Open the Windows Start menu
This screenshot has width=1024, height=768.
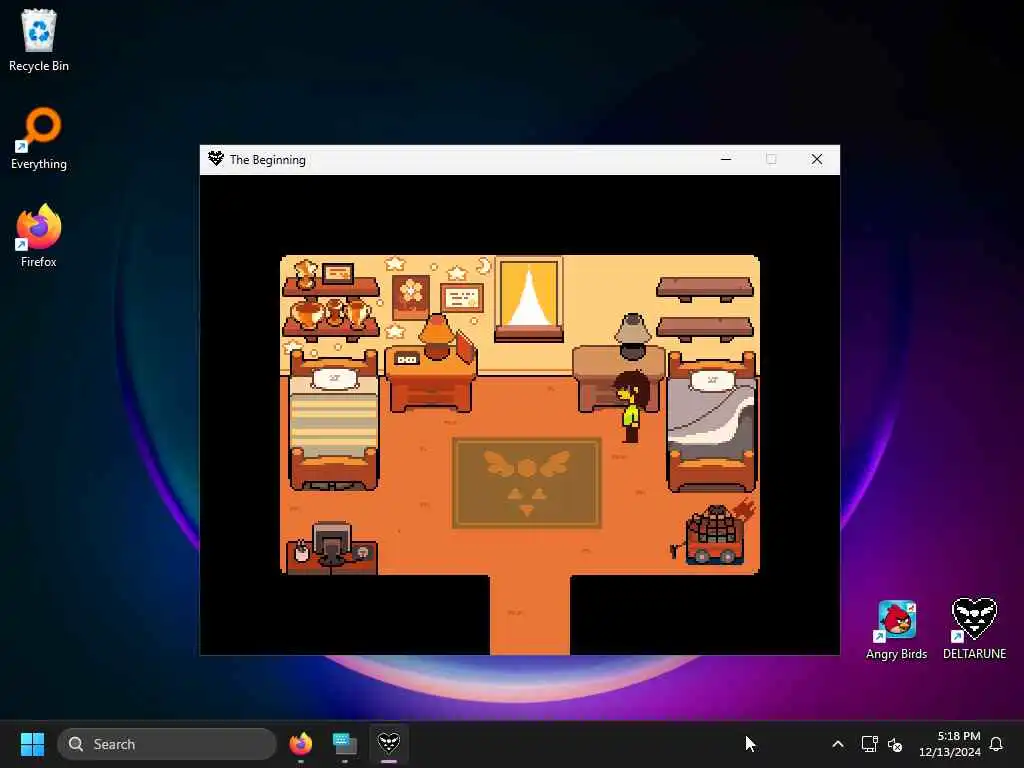point(32,744)
